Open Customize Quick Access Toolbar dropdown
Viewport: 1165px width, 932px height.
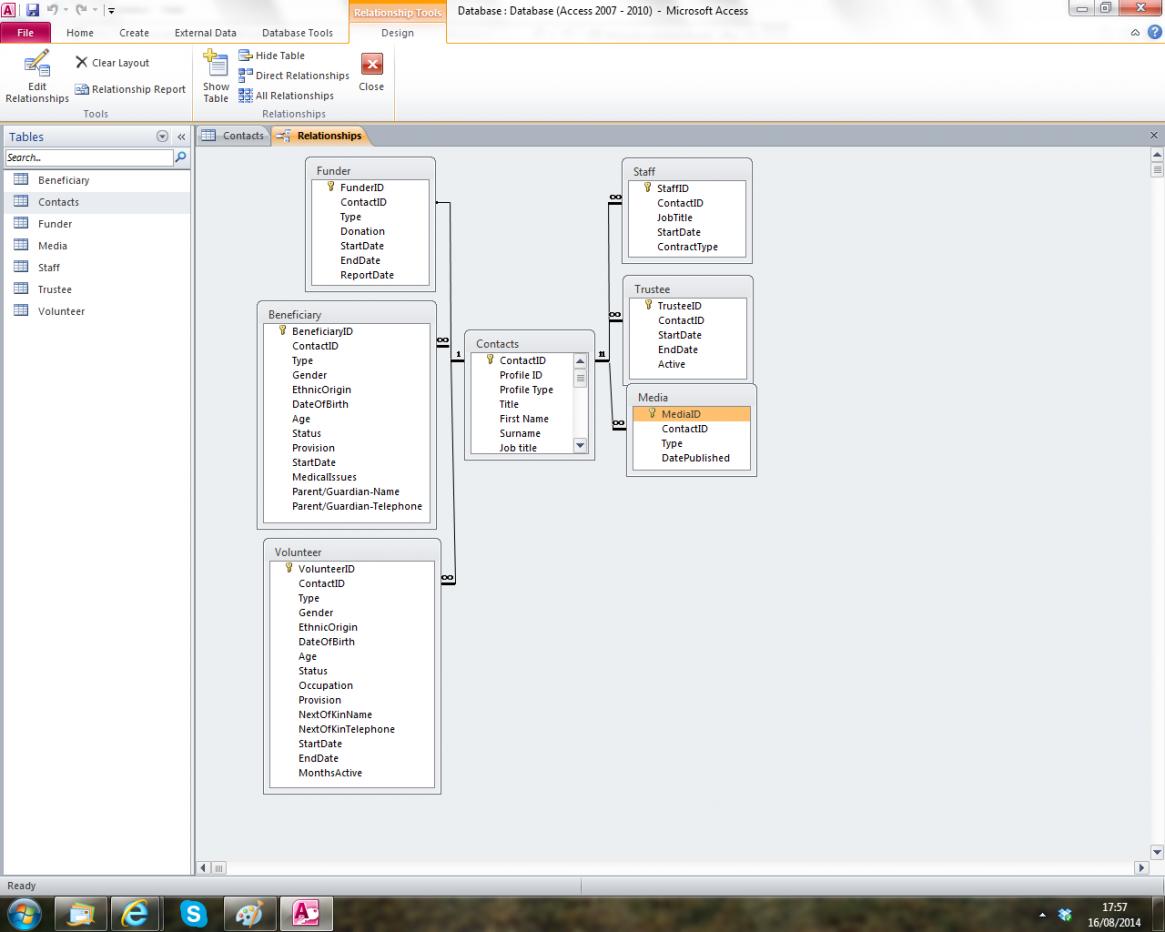(x=111, y=10)
